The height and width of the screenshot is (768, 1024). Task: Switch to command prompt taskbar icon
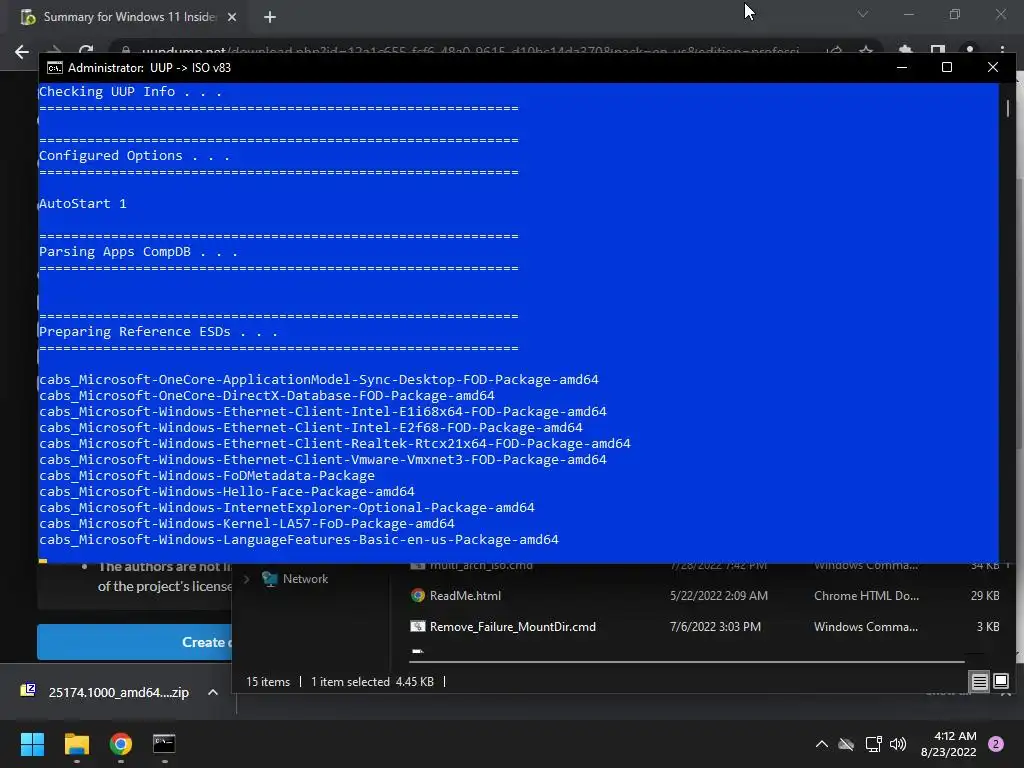pyautogui.click(x=164, y=744)
